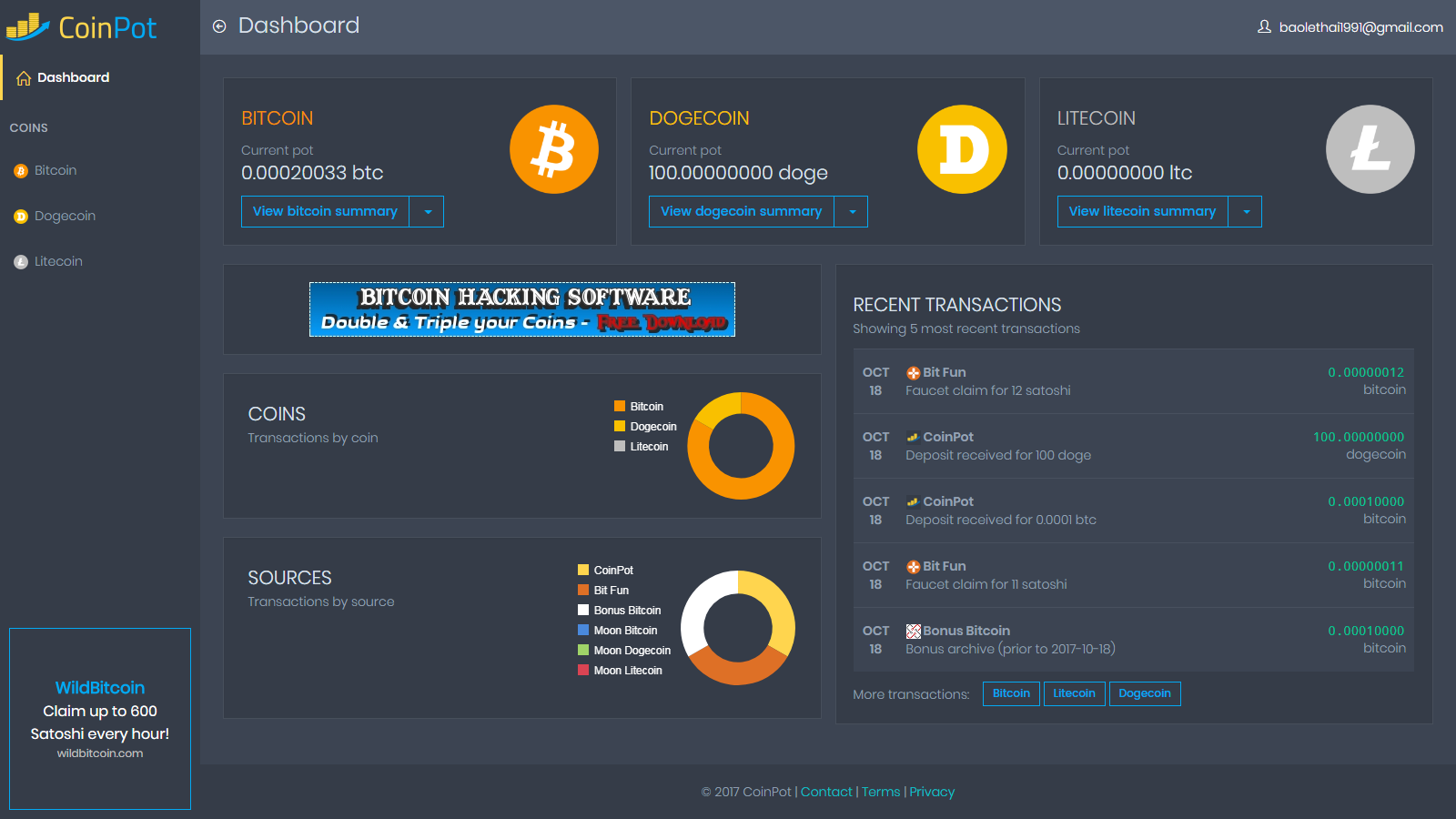This screenshot has height=819, width=1456.
Task: Click the Bit Fun legend swatch in Sources
Action: (x=583, y=591)
